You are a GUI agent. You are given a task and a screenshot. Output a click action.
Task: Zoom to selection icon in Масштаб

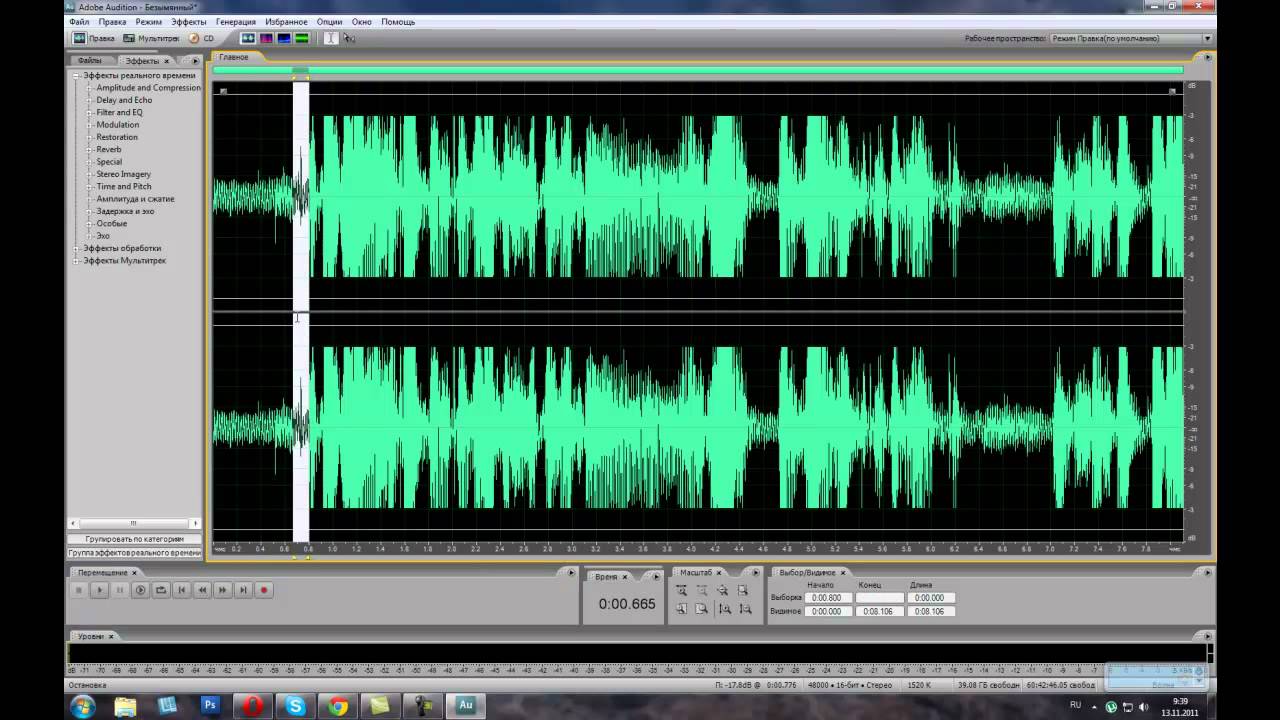pos(744,590)
